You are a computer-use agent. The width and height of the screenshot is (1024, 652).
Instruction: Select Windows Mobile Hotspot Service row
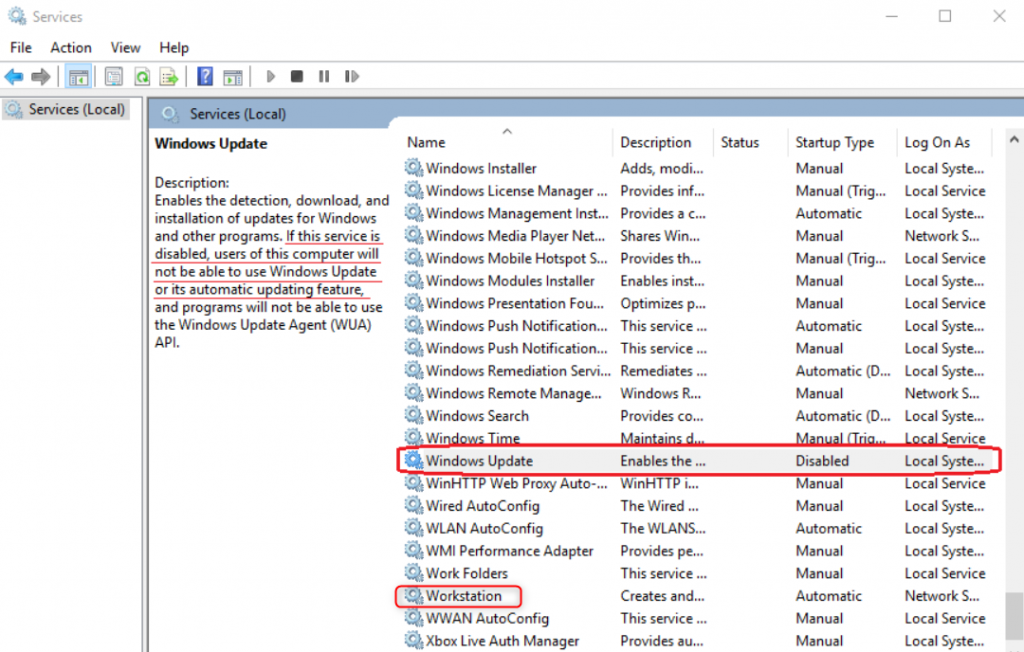(x=699, y=258)
